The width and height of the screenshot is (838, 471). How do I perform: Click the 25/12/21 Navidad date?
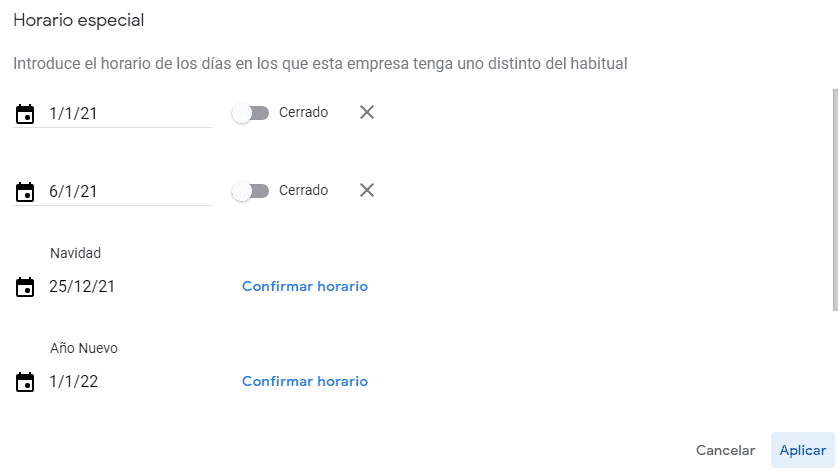[x=82, y=287]
